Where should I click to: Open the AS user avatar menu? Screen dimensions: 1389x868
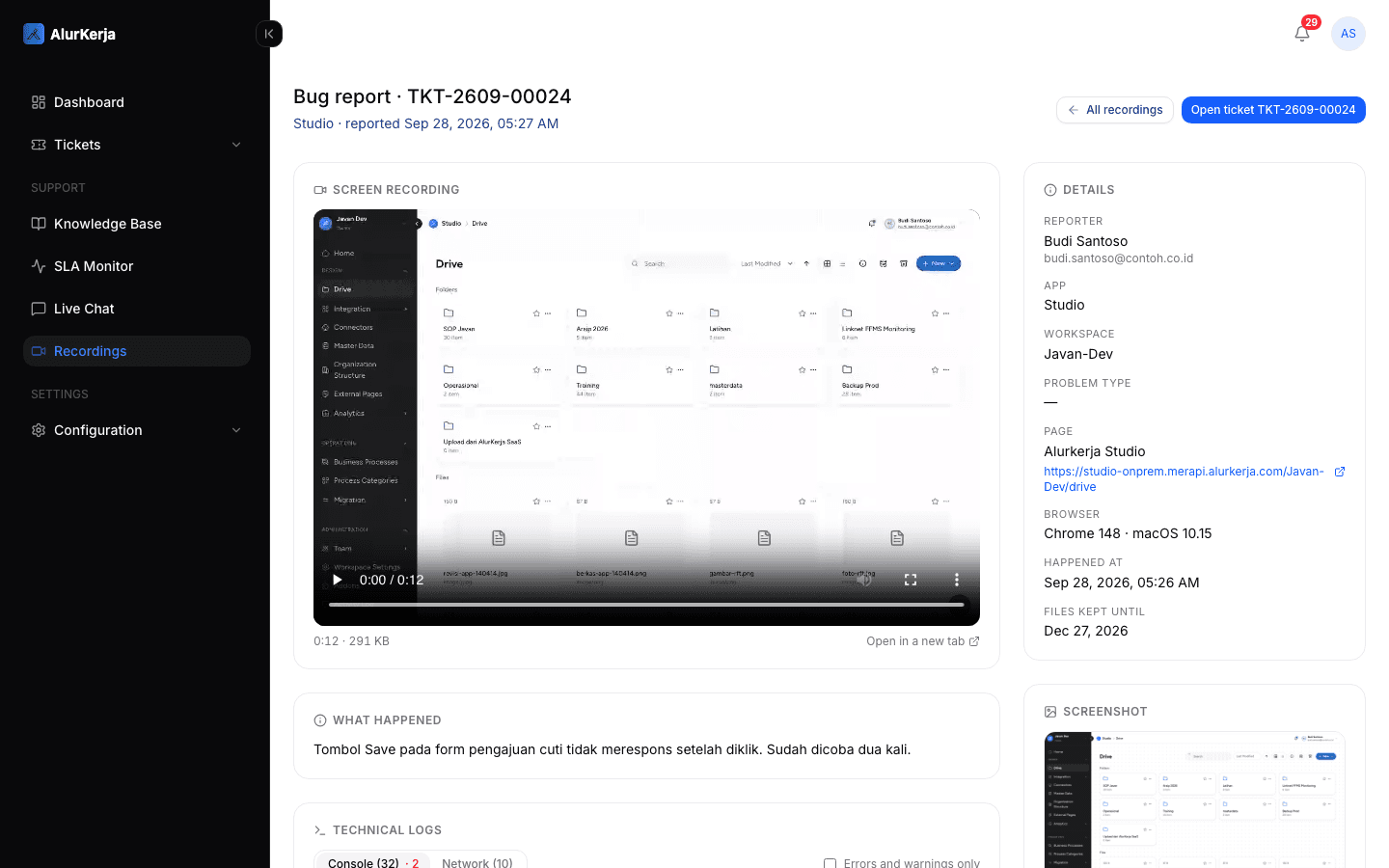click(1348, 34)
